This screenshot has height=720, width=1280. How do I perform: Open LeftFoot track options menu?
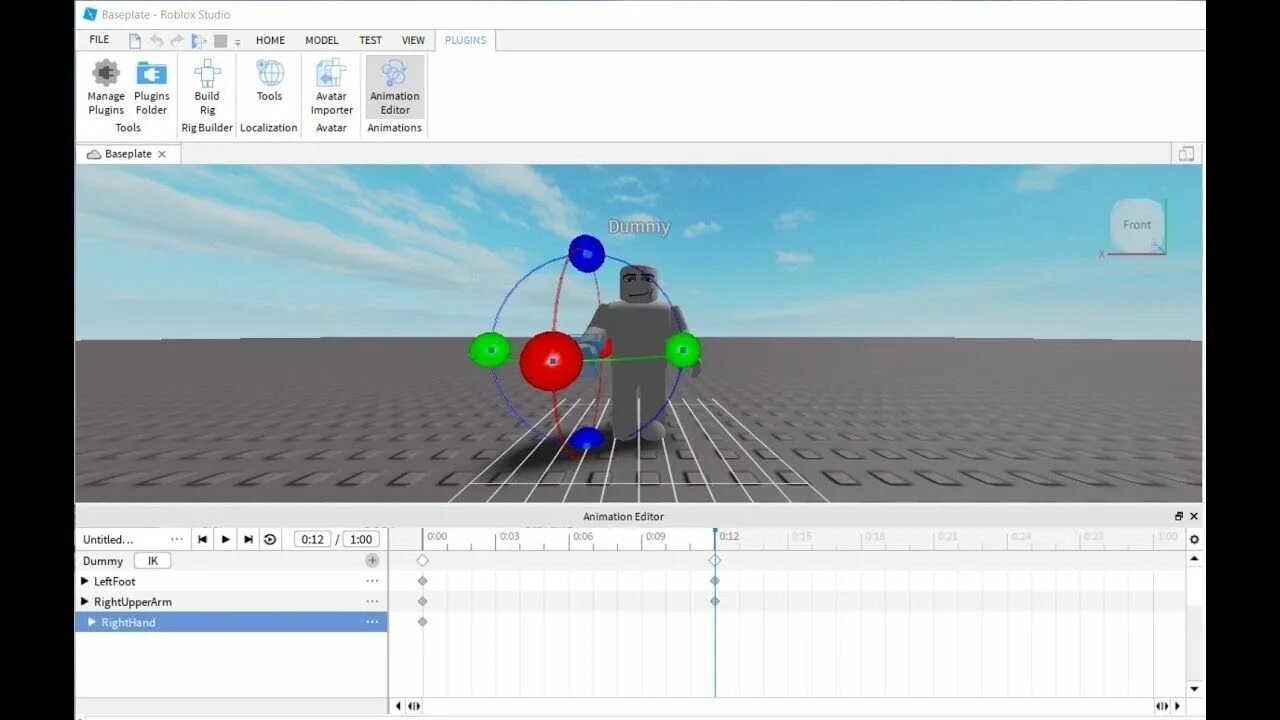click(372, 581)
